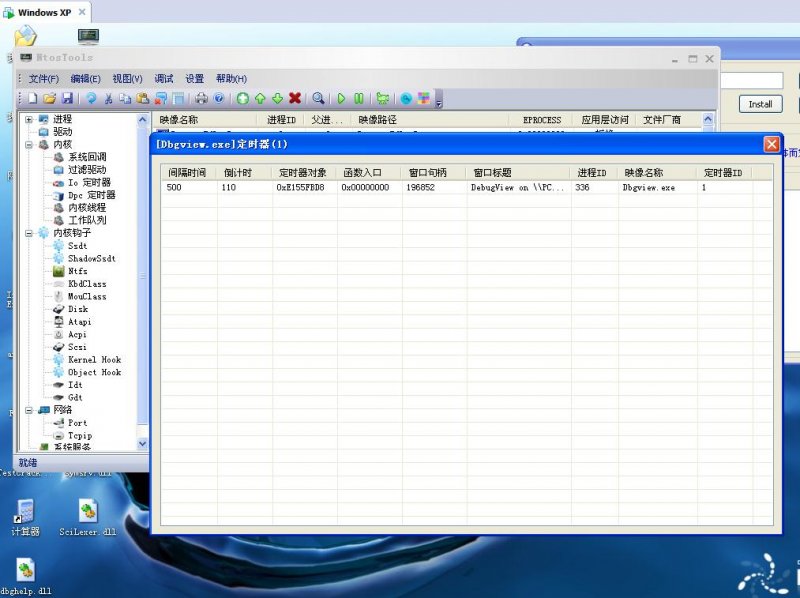Select ShadowSsdt in the tree
800x598 pixels.
[x=92, y=259]
